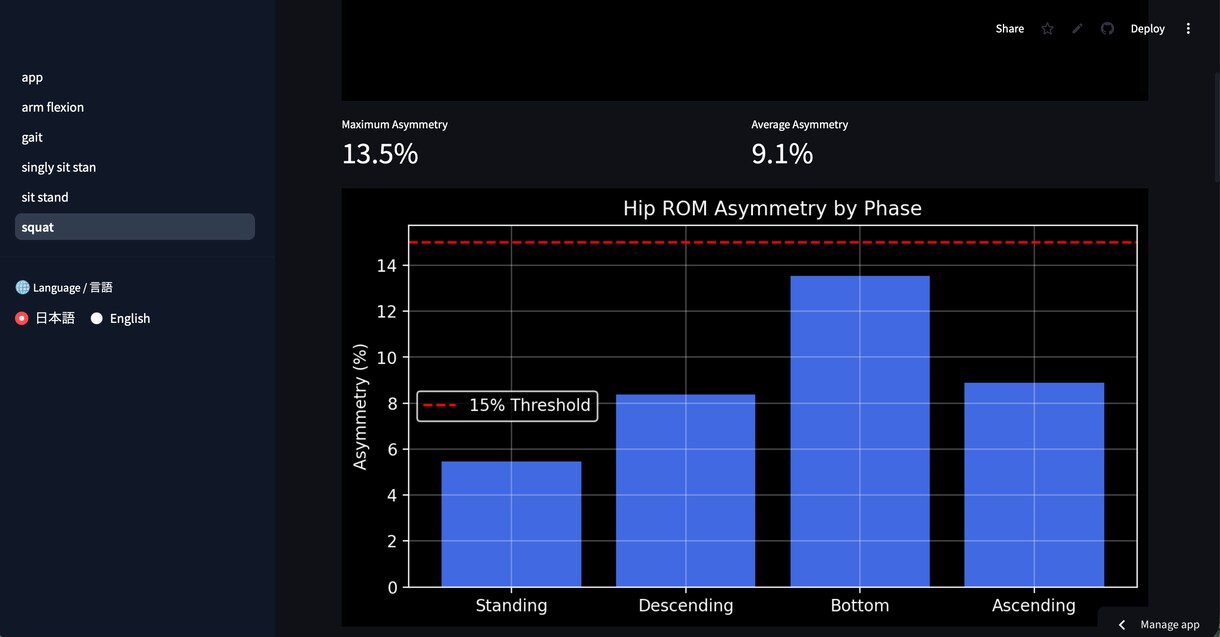Select the 日本語 language radio button
Image resolution: width=1220 pixels, height=637 pixels.
(x=22, y=318)
